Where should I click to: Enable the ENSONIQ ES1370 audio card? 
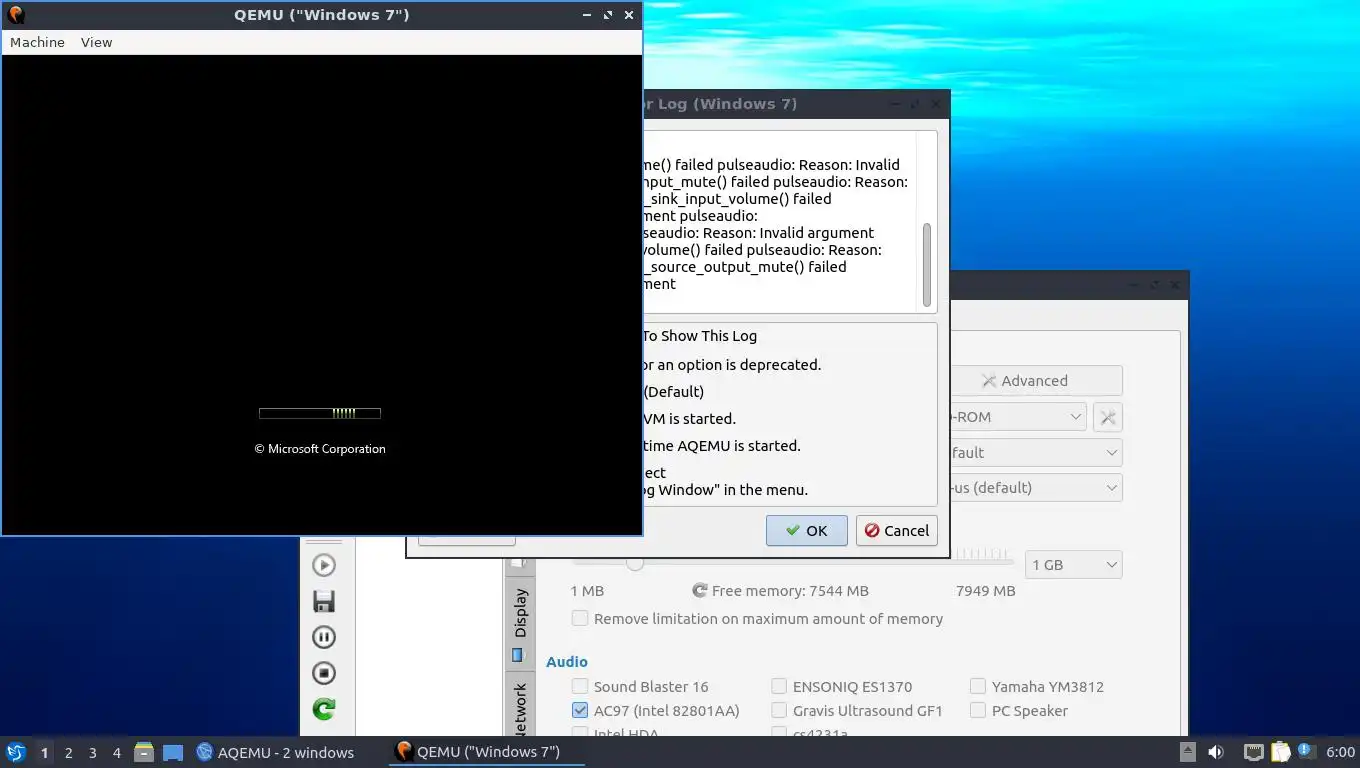point(779,687)
